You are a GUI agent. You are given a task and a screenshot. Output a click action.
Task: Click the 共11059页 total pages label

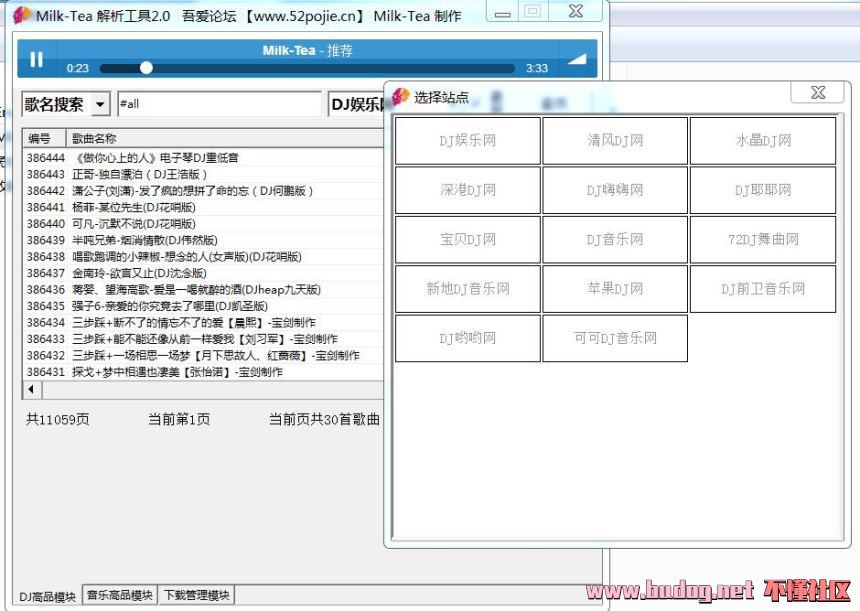pyautogui.click(x=58, y=420)
